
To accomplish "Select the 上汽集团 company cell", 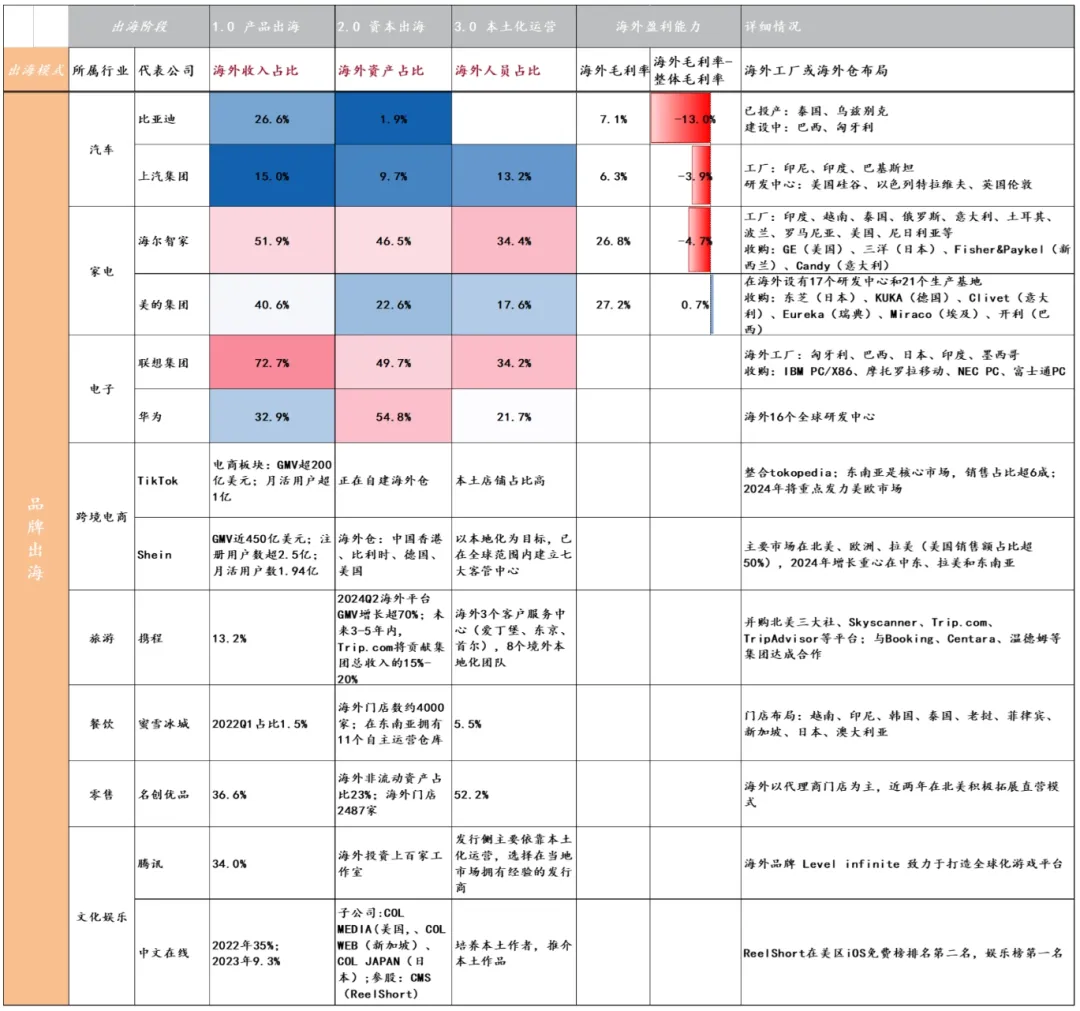I will pyautogui.click(x=172, y=176).
